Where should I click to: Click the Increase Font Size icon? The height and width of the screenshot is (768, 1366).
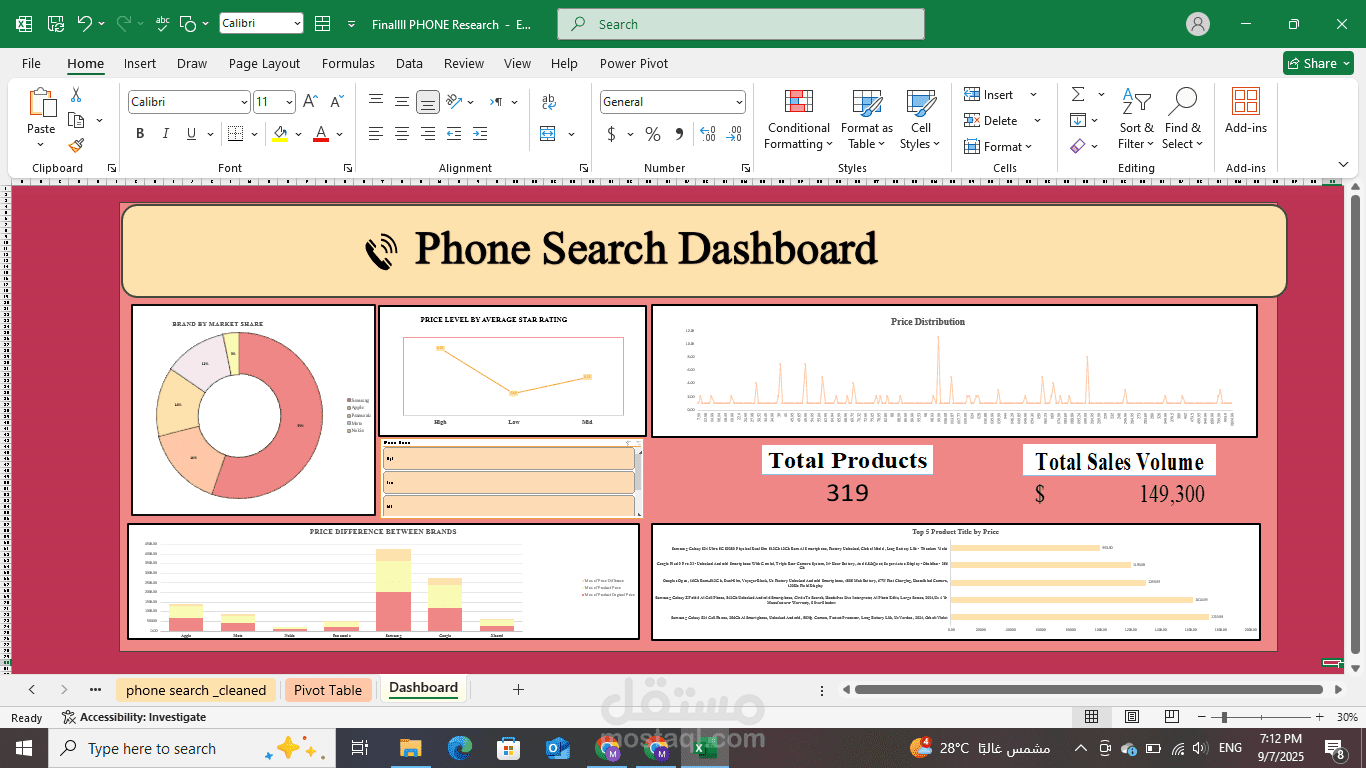click(x=311, y=102)
